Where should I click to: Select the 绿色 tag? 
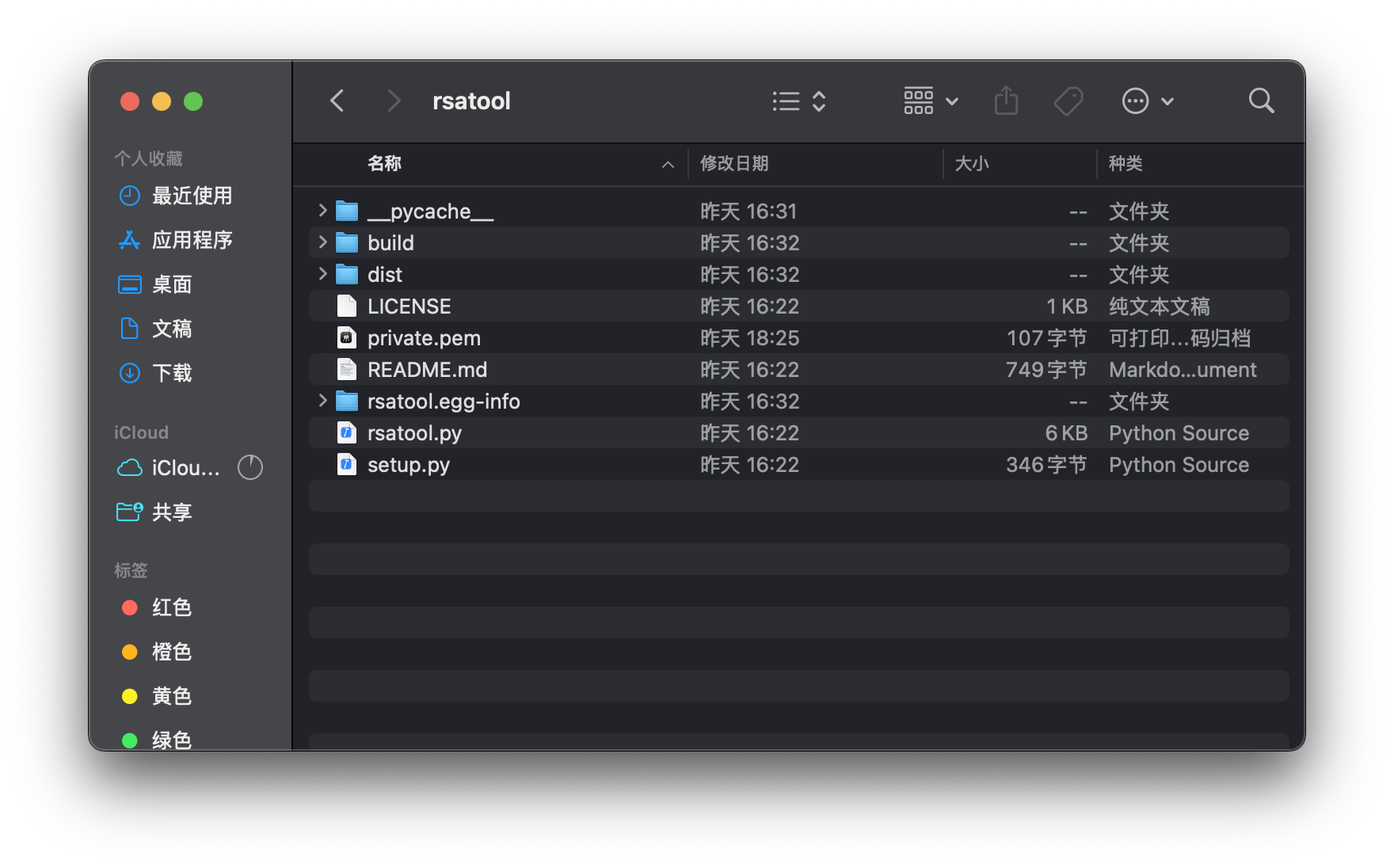coord(157,740)
